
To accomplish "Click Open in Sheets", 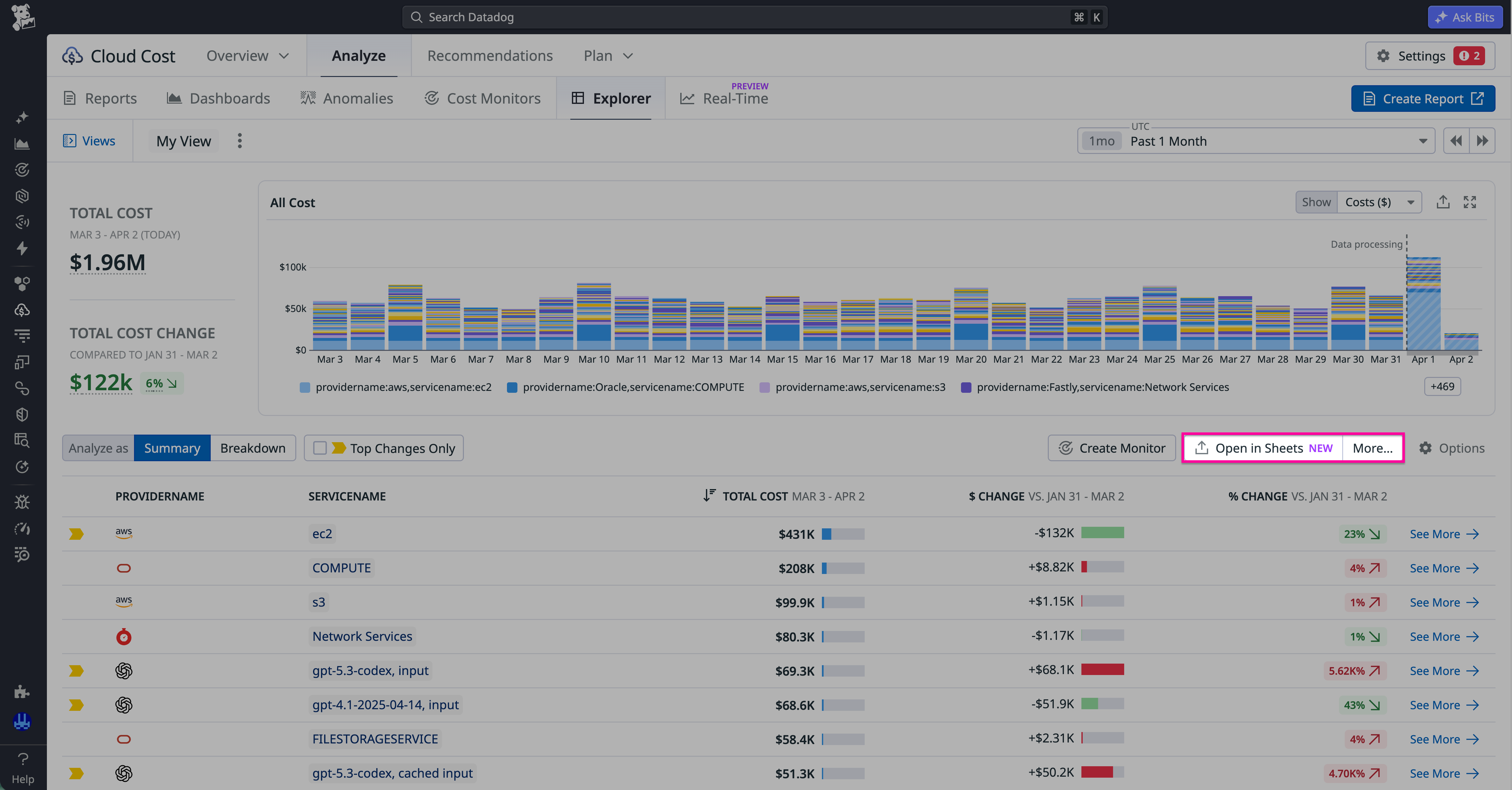I will pyautogui.click(x=1263, y=448).
